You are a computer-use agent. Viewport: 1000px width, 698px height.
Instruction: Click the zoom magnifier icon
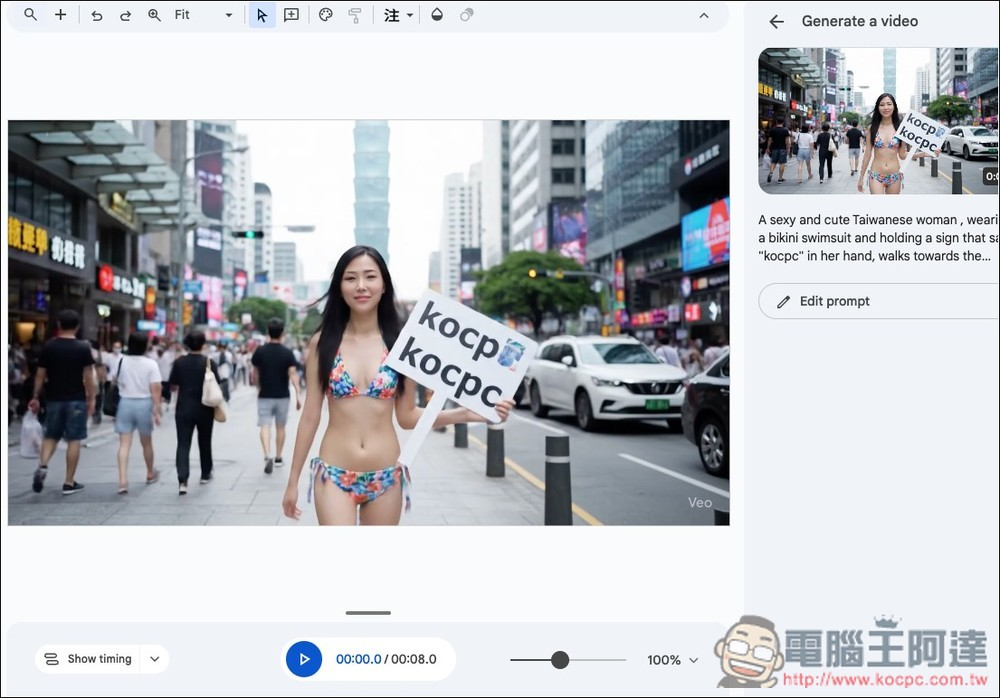coord(154,15)
